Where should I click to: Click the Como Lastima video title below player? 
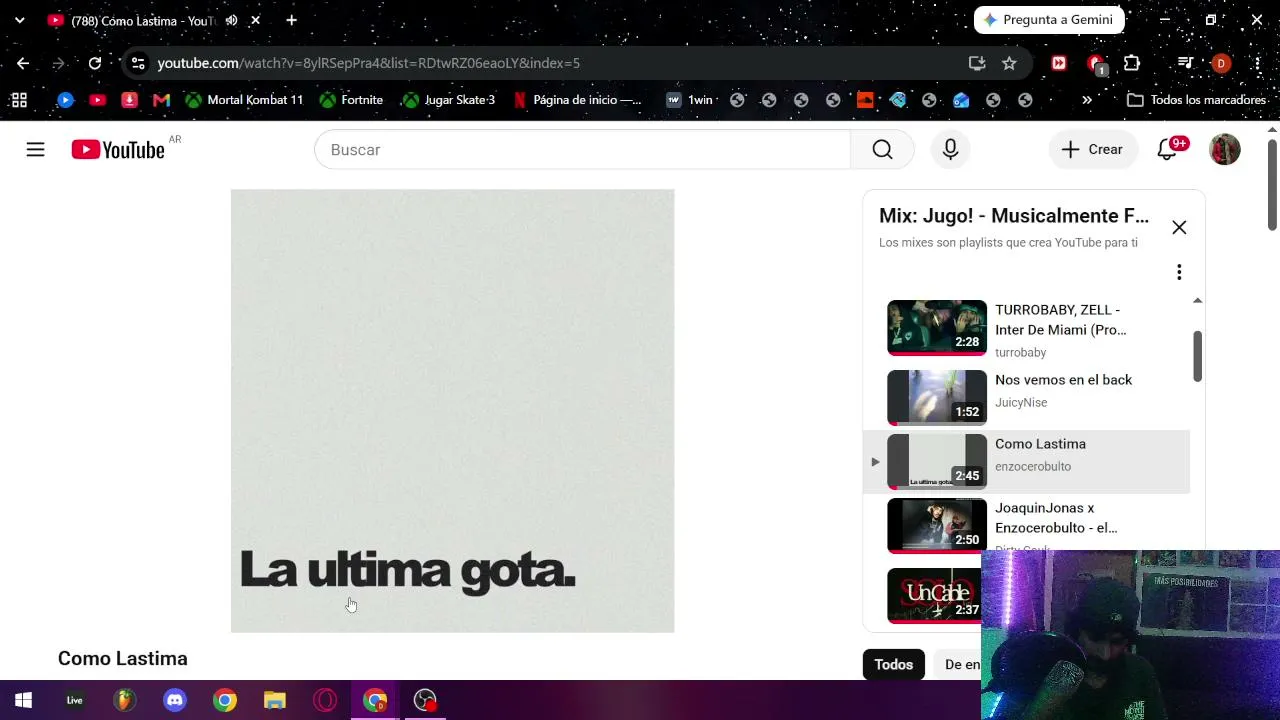click(x=123, y=659)
